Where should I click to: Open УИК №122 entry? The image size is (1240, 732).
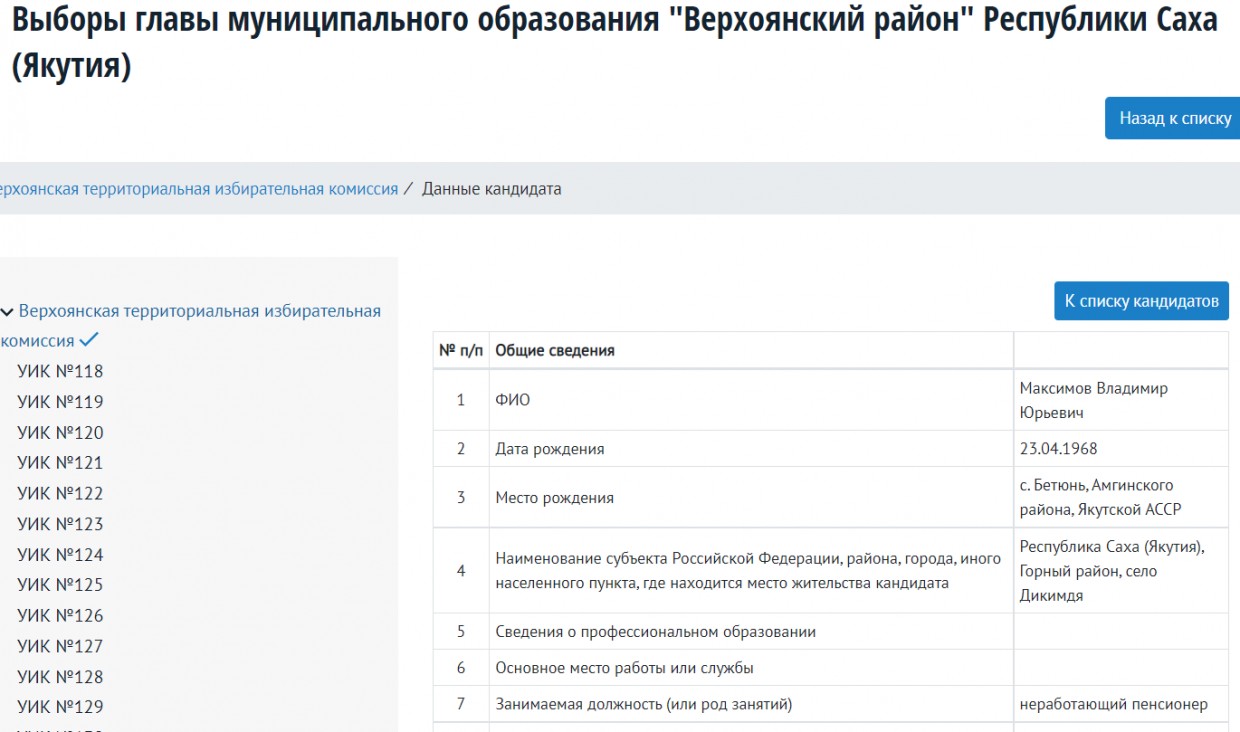tap(60, 494)
